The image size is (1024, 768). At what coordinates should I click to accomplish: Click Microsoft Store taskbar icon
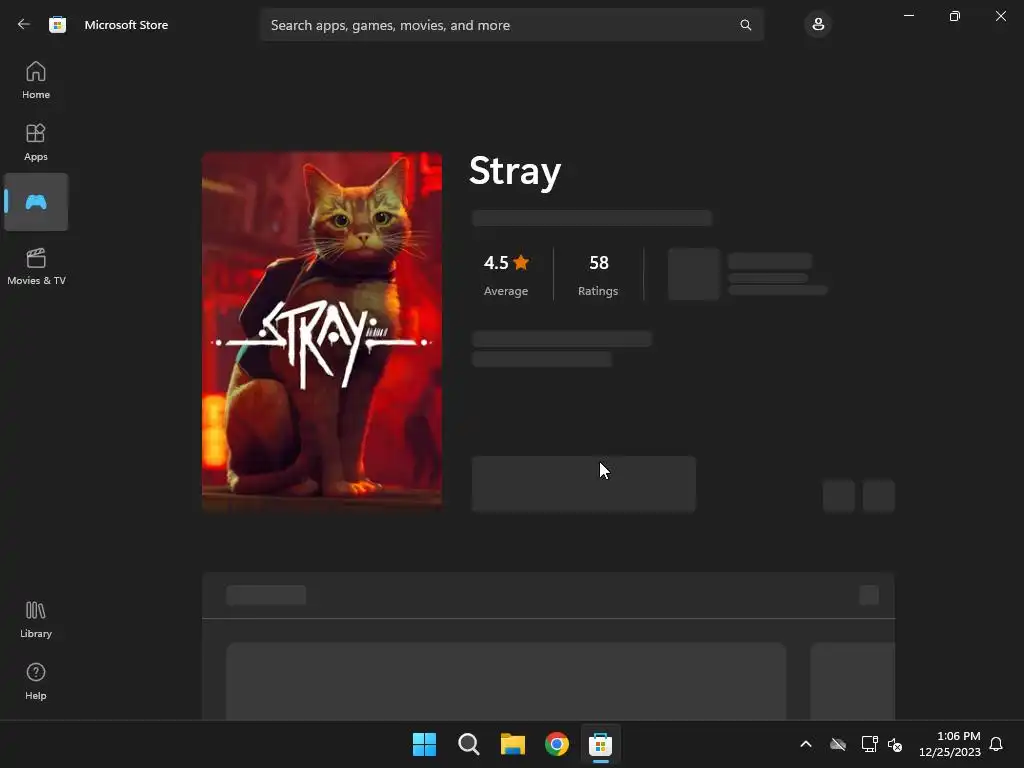click(600, 744)
